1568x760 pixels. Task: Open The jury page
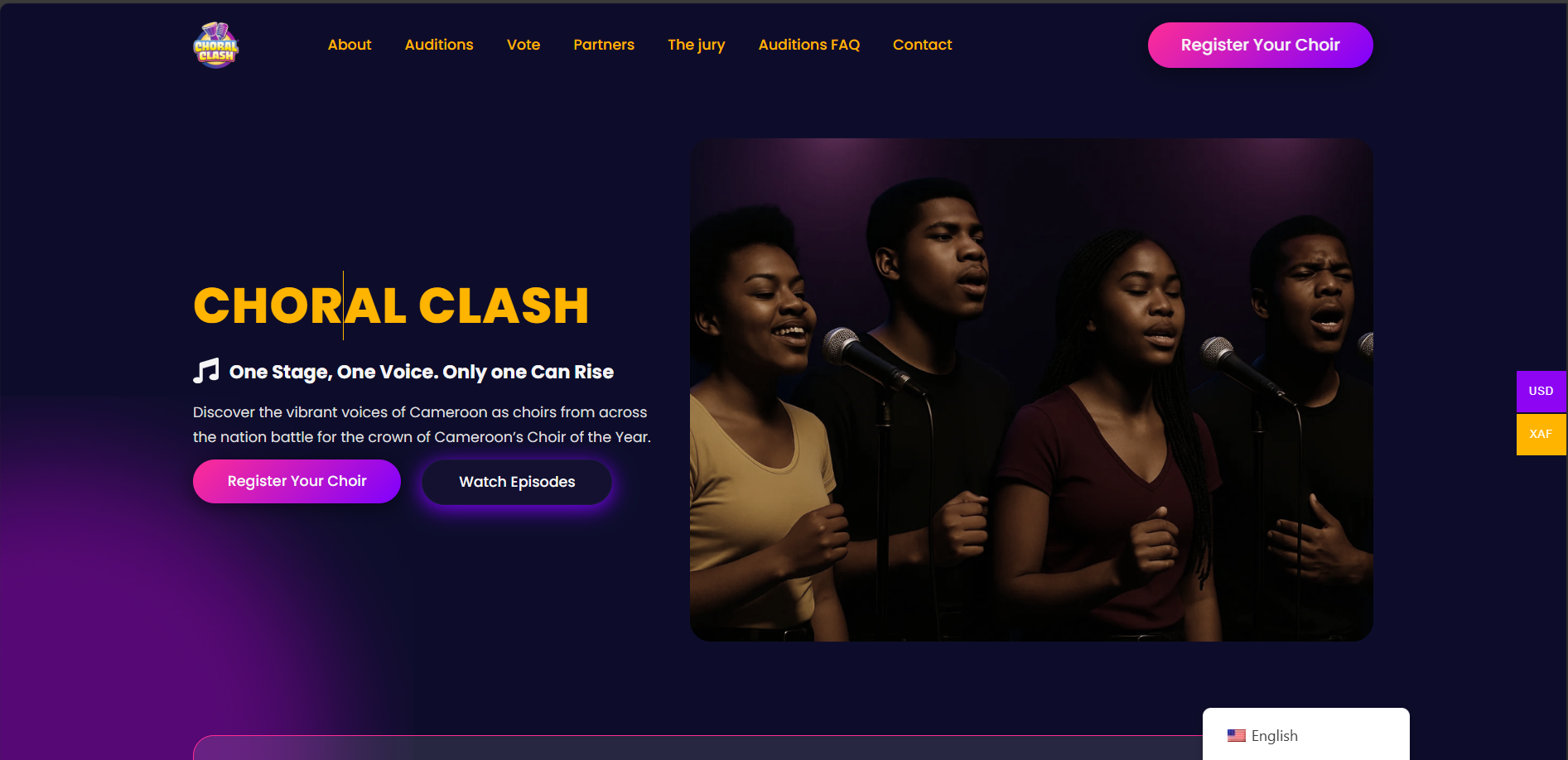point(697,45)
